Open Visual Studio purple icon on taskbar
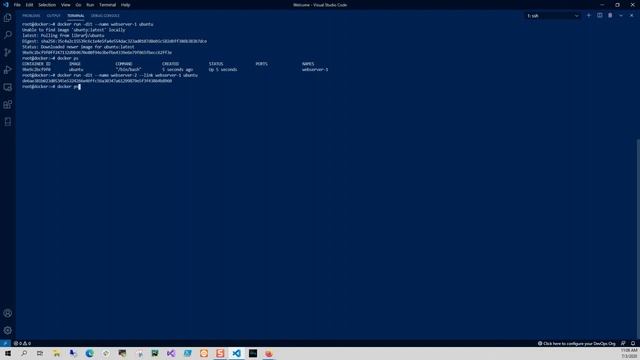Viewport: 640px width, 360px height. point(171,353)
